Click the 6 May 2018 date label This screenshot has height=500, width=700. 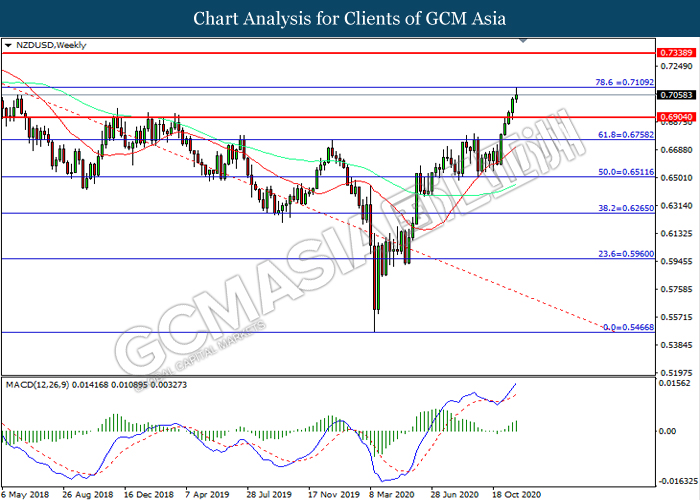click(25, 495)
